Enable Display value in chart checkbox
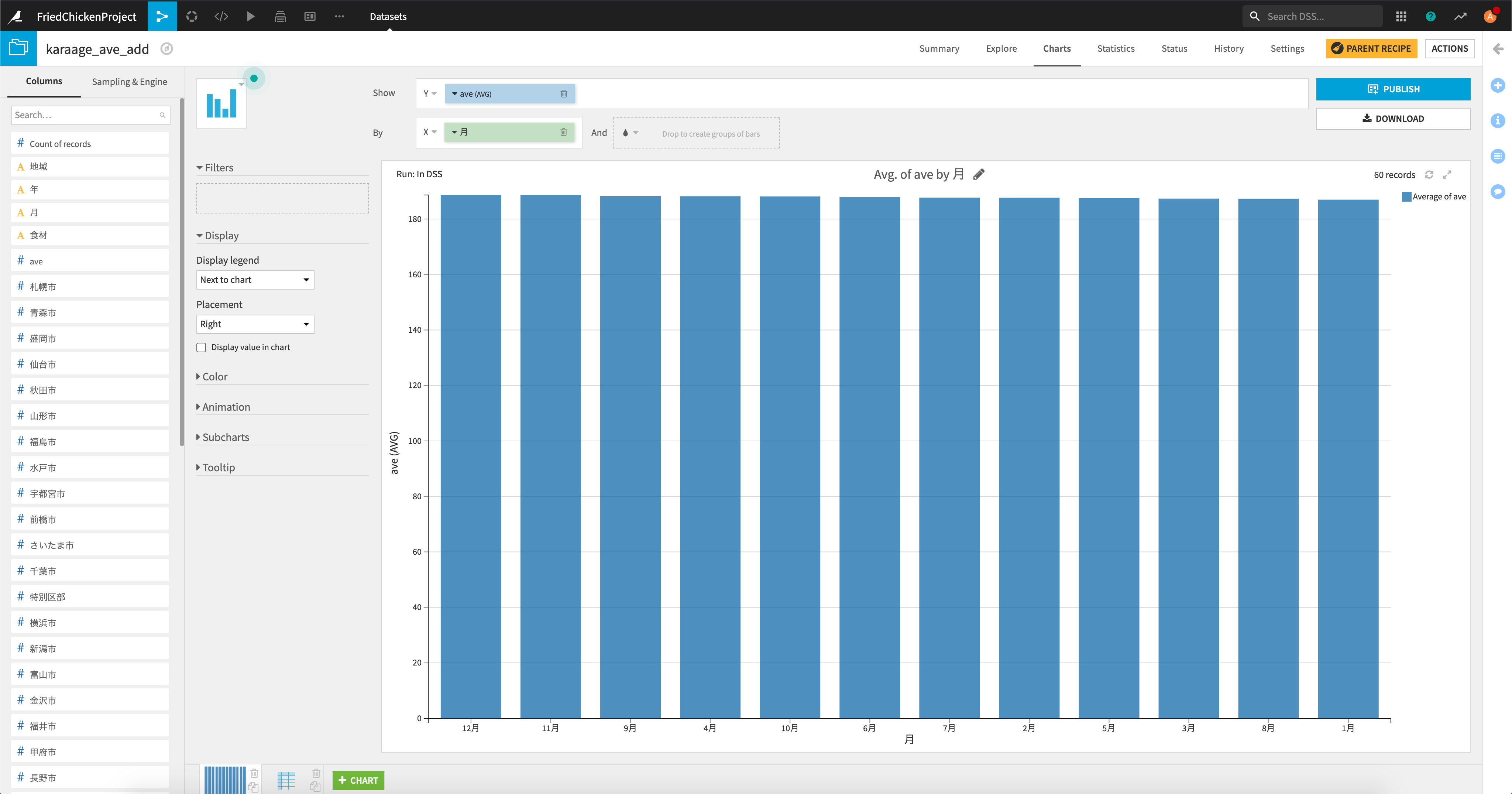1512x794 pixels. pos(201,348)
